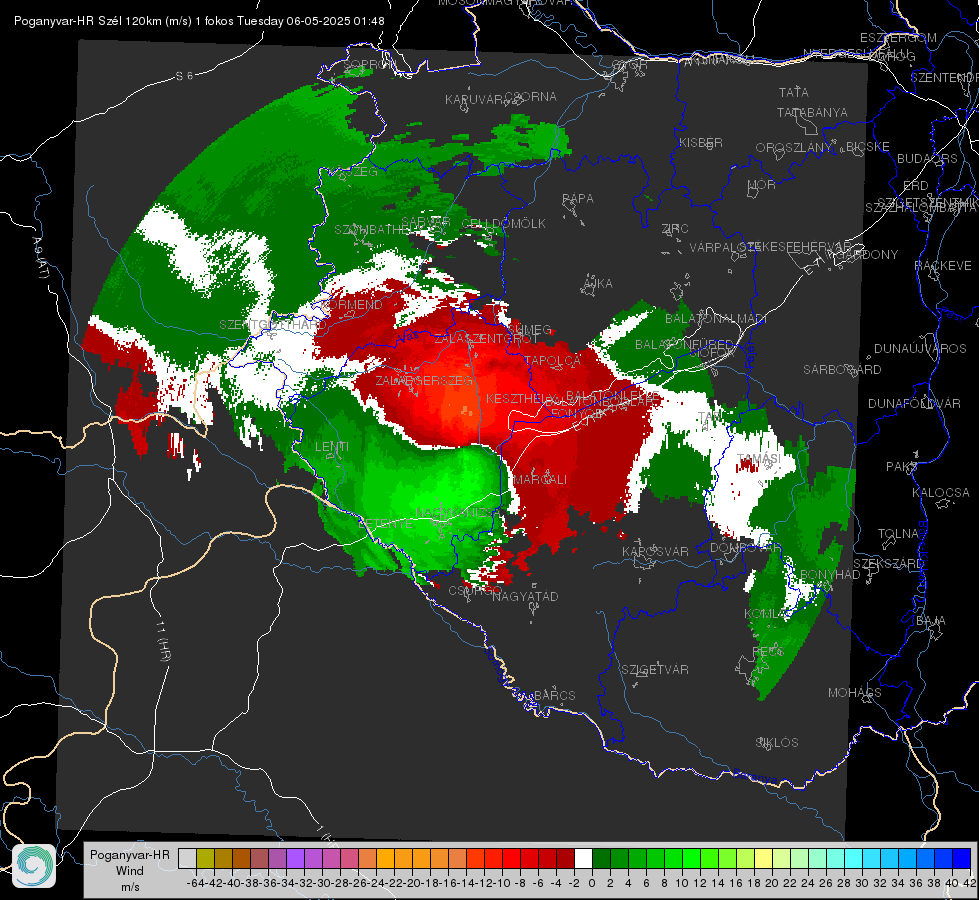Click the swirl logo beside the legend

[x=34, y=866]
